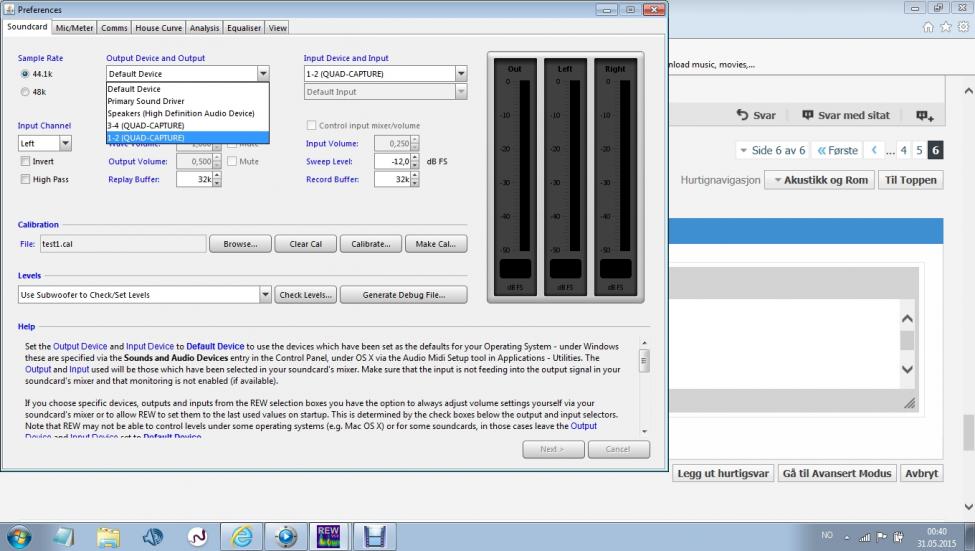
Task: Click the Calibrate... button
Action: 371,244
